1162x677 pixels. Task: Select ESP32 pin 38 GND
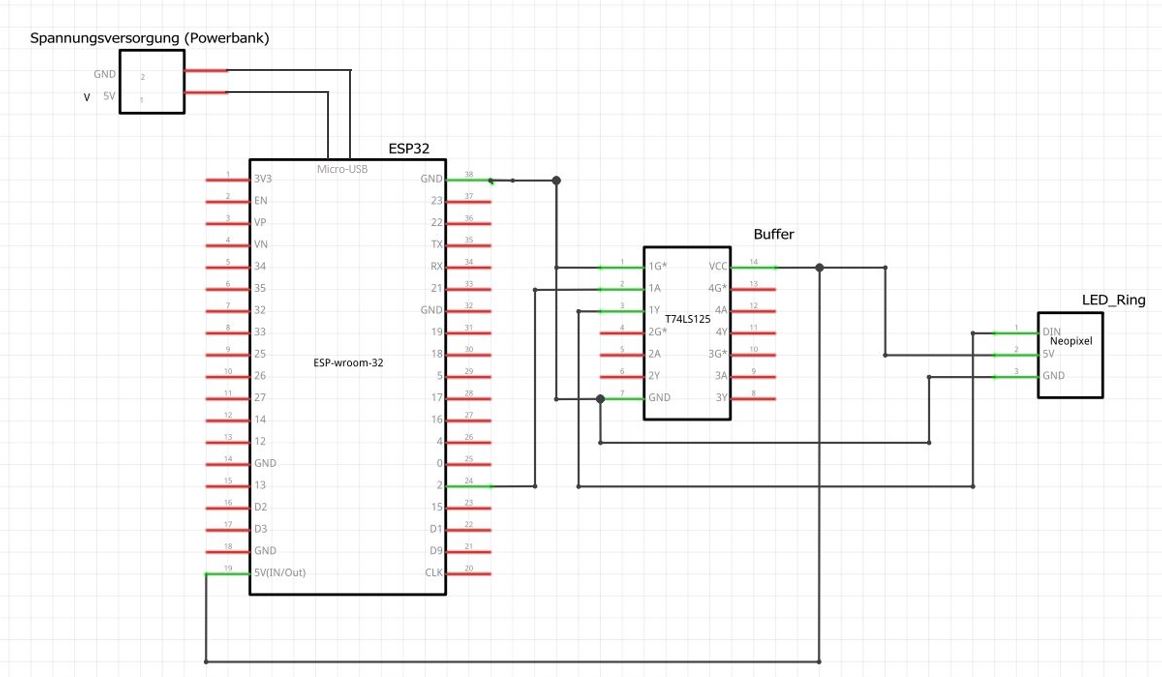(468, 180)
